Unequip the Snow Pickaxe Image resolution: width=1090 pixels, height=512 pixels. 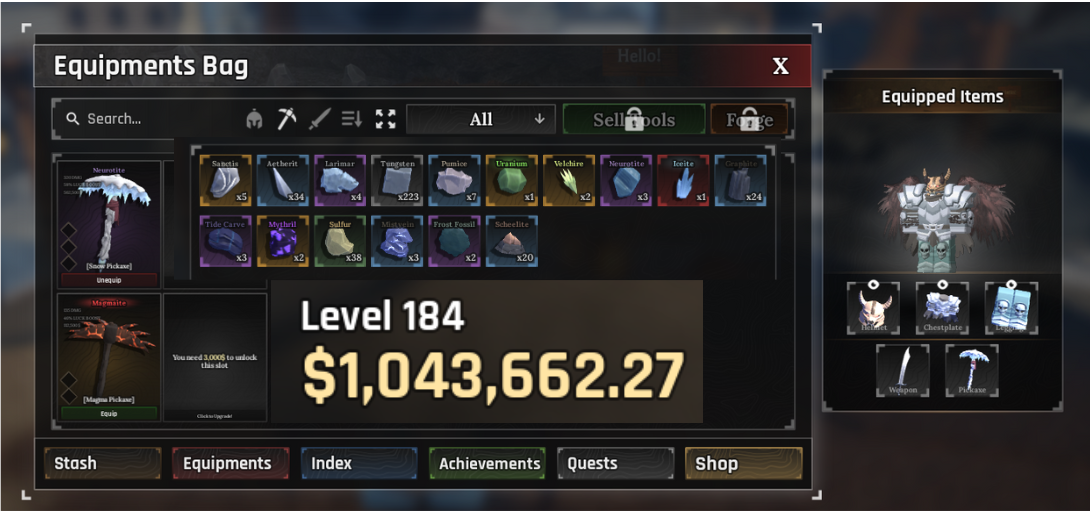[x=109, y=280]
